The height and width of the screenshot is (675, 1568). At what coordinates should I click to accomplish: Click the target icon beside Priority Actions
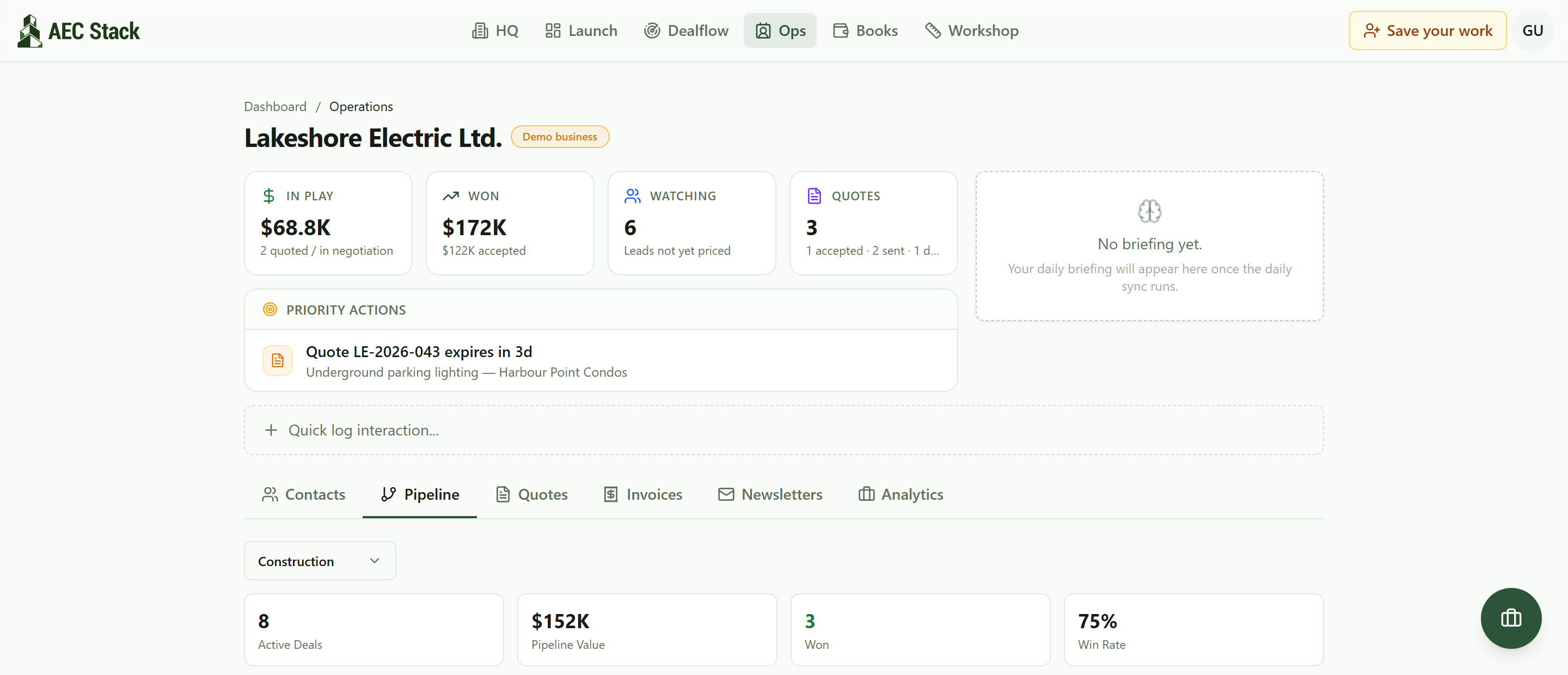[269, 310]
